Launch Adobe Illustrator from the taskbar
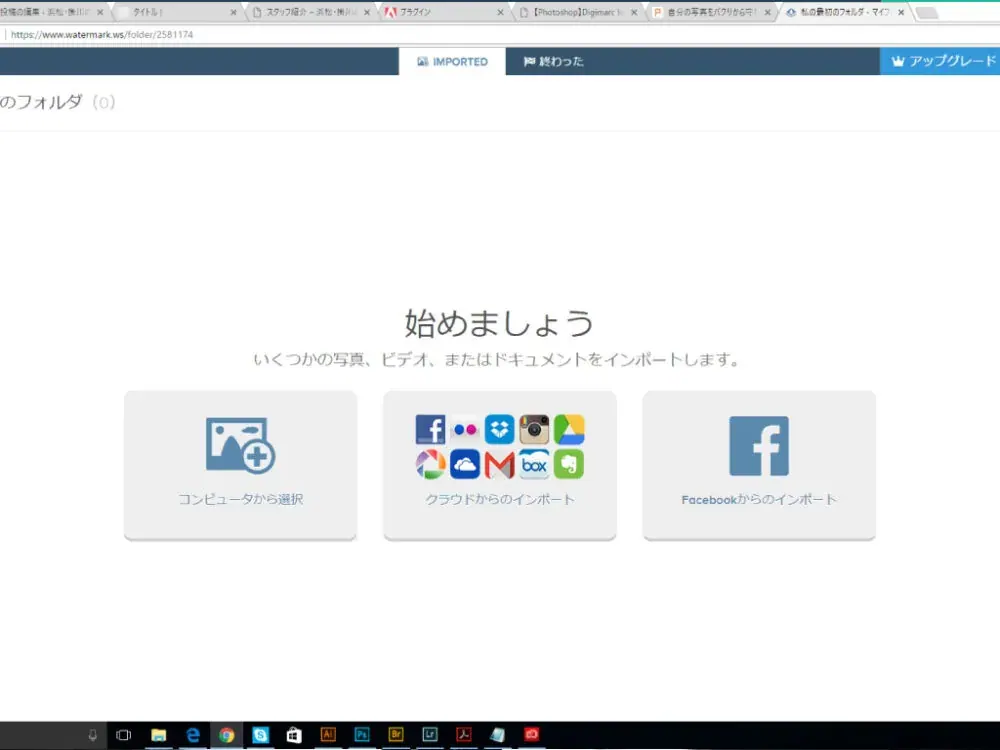This screenshot has width=1000, height=750. click(328, 735)
